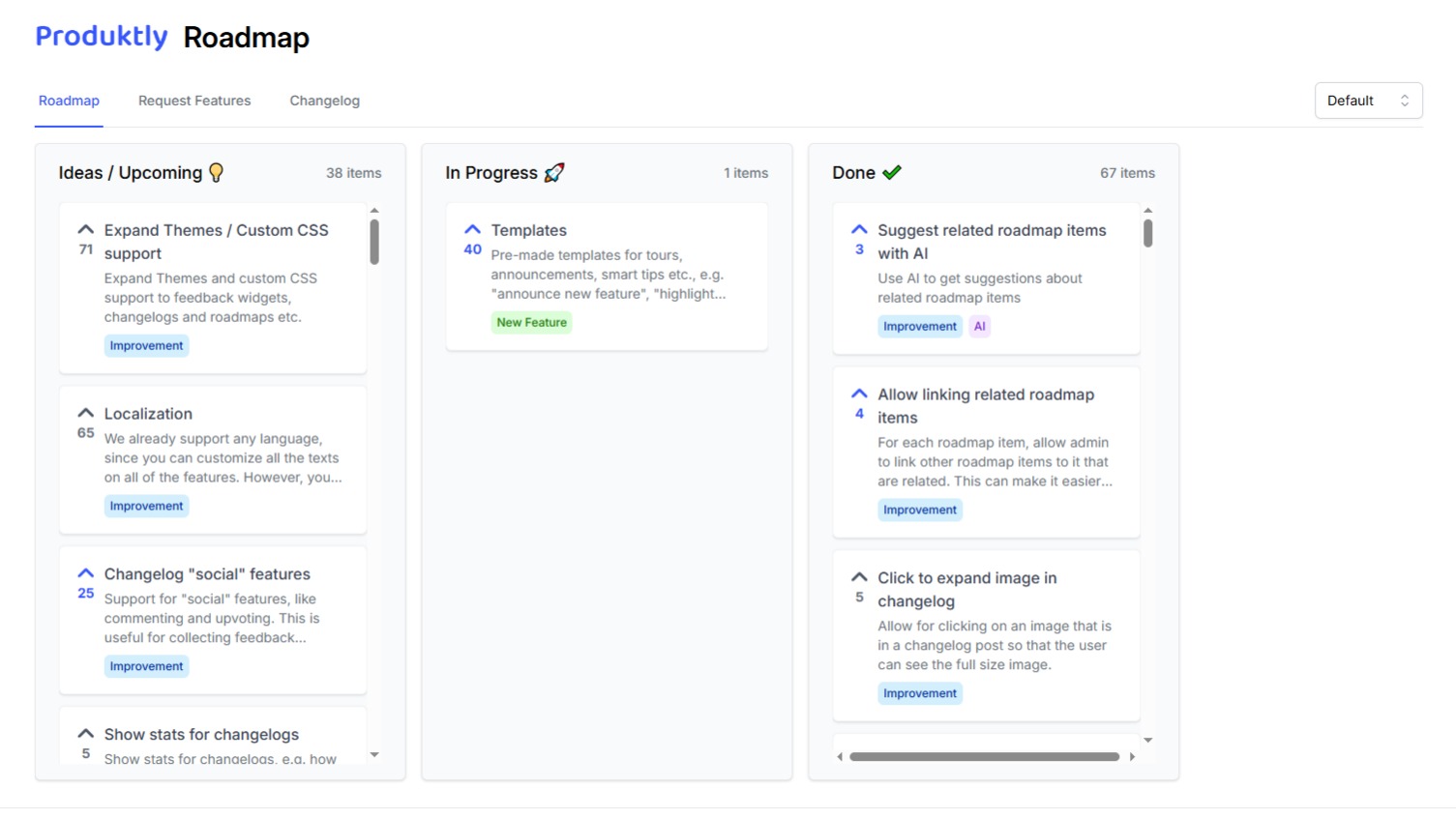Open the Default sort dropdown

1367,101
